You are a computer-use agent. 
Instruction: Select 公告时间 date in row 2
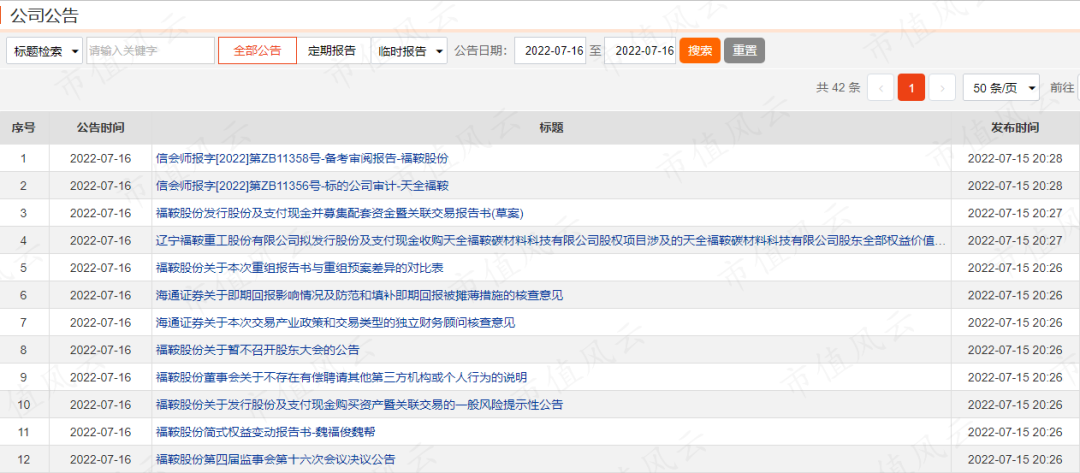click(101, 186)
